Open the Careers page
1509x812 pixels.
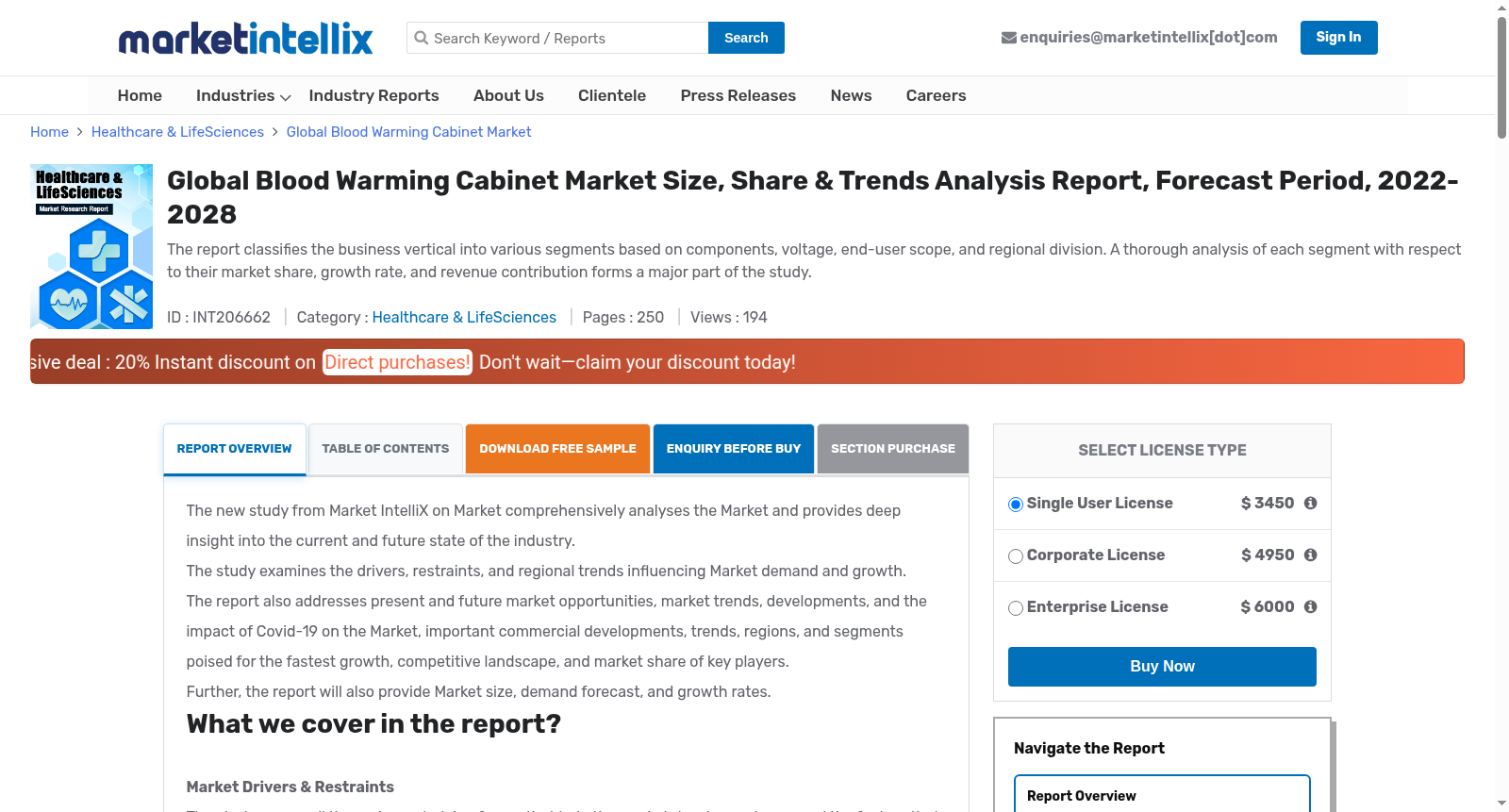coord(937,95)
